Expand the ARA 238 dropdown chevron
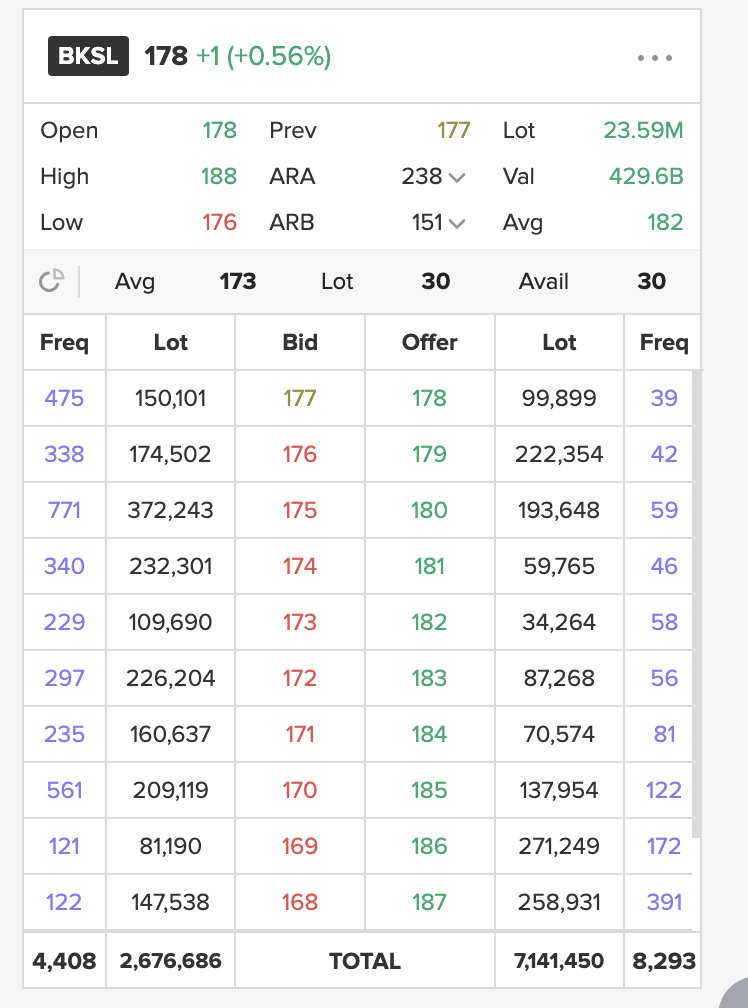Image resolution: width=748 pixels, height=1008 pixels. click(x=457, y=177)
